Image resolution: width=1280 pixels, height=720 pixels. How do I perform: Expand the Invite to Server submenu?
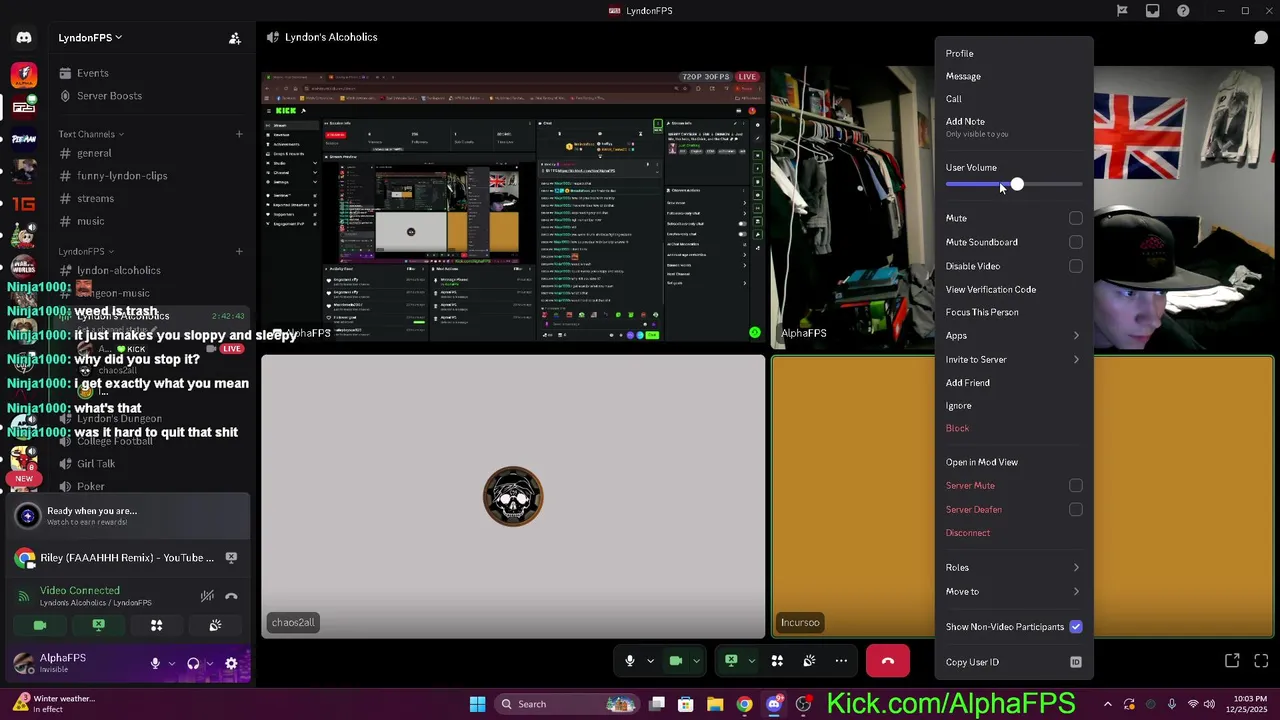1013,360
